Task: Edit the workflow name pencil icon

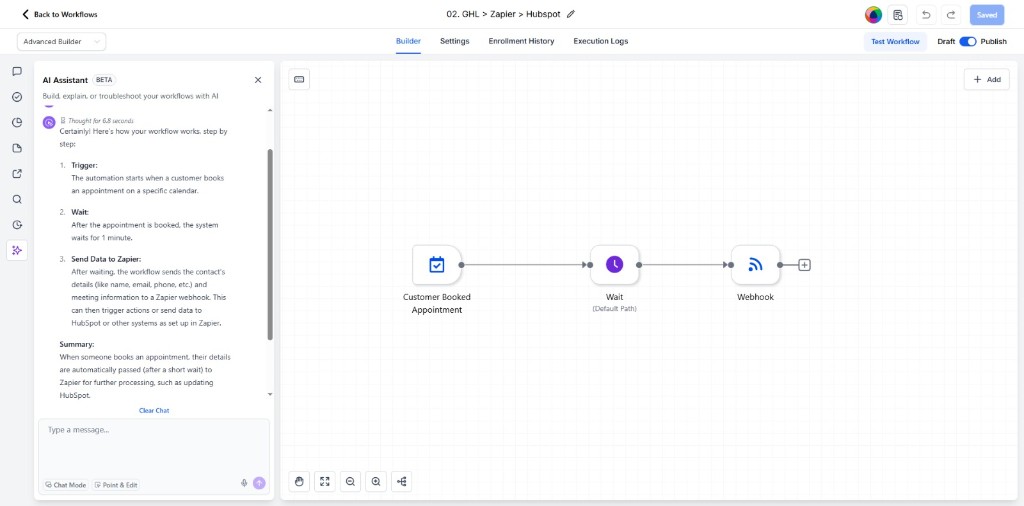Action: coord(571,14)
